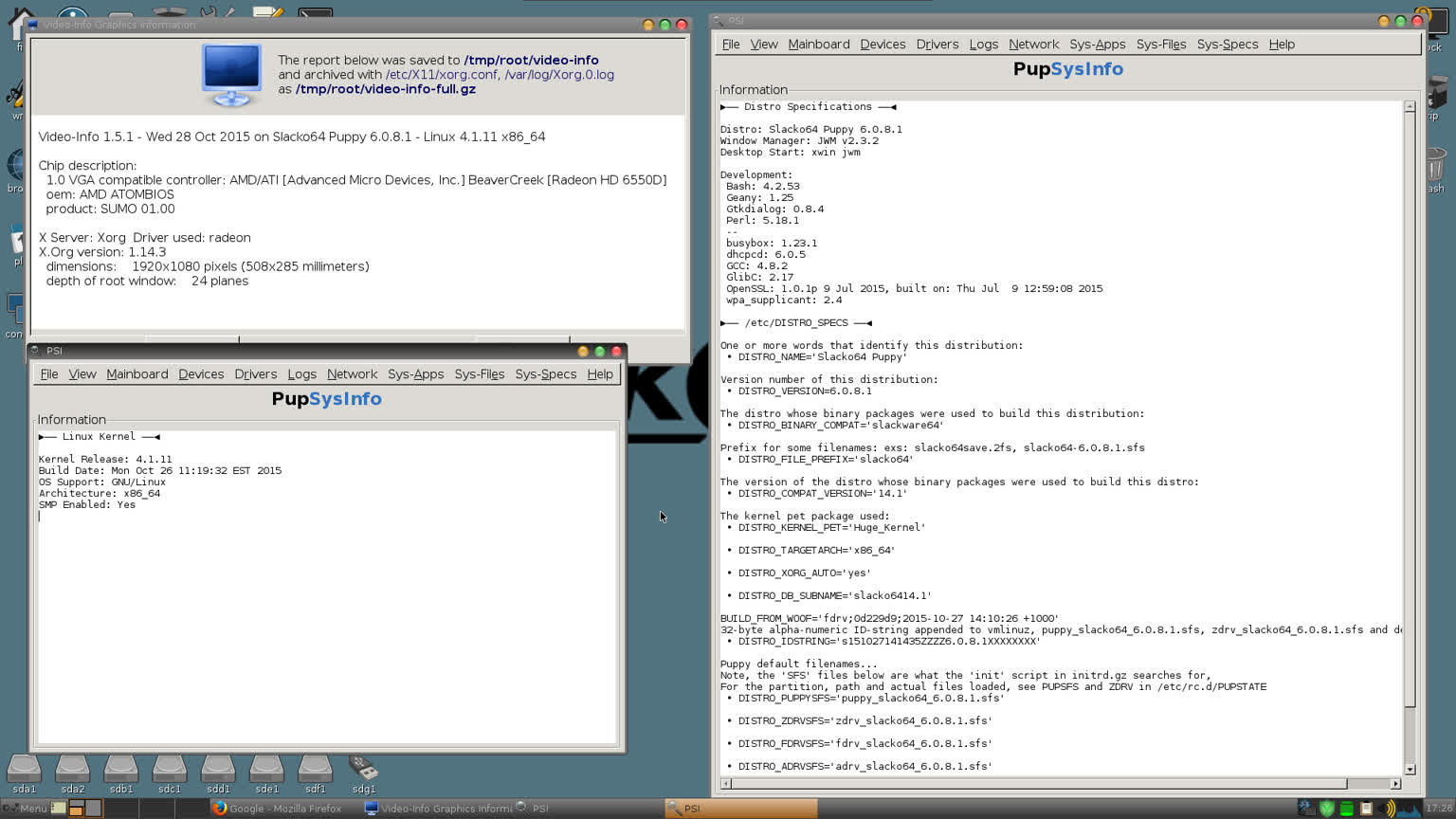Click the horizontal scrollbar thumb in right PSI window
The image size is (1456, 819).
coord(1040,784)
